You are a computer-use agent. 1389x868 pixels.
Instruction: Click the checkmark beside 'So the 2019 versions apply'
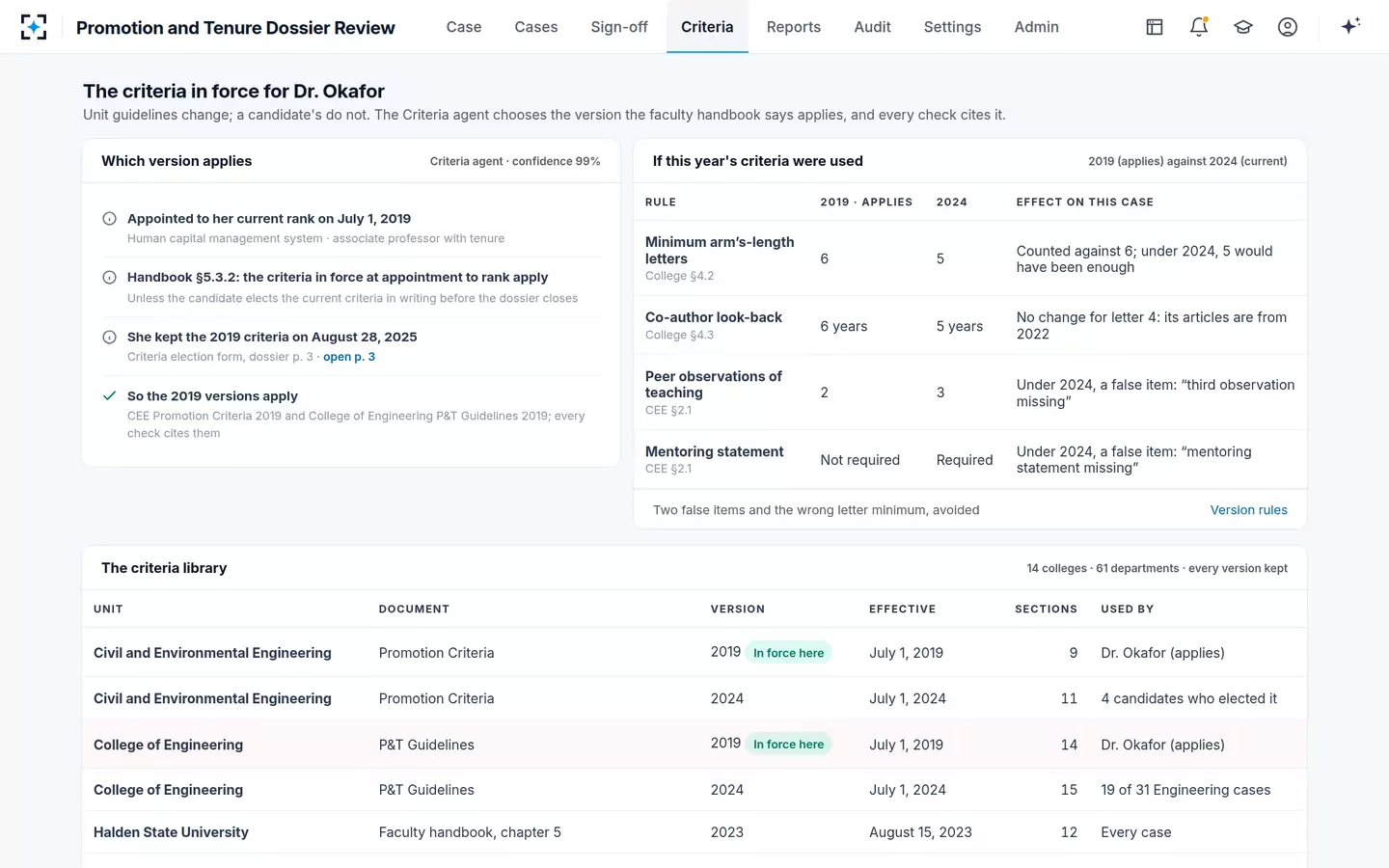(x=110, y=396)
